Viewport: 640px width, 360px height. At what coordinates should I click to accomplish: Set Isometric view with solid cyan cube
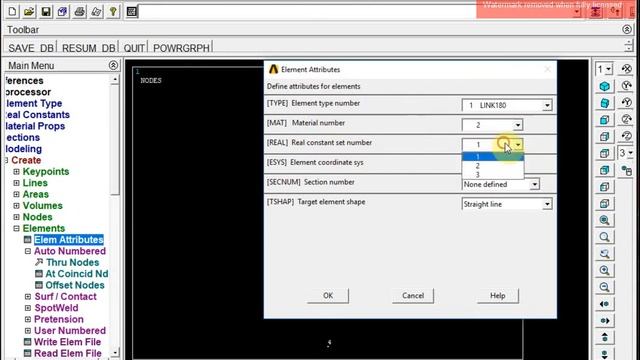pyautogui.click(x=604, y=86)
